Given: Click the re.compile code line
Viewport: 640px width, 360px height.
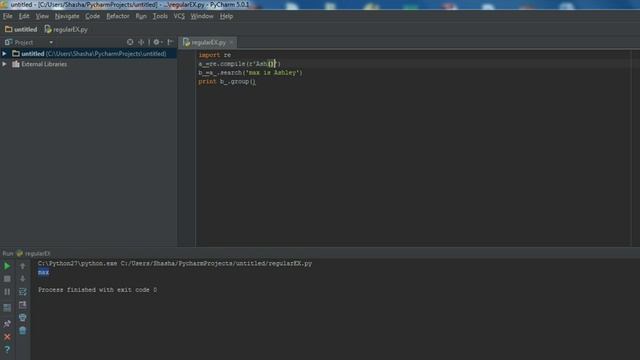Looking at the screenshot, I should click(240, 64).
